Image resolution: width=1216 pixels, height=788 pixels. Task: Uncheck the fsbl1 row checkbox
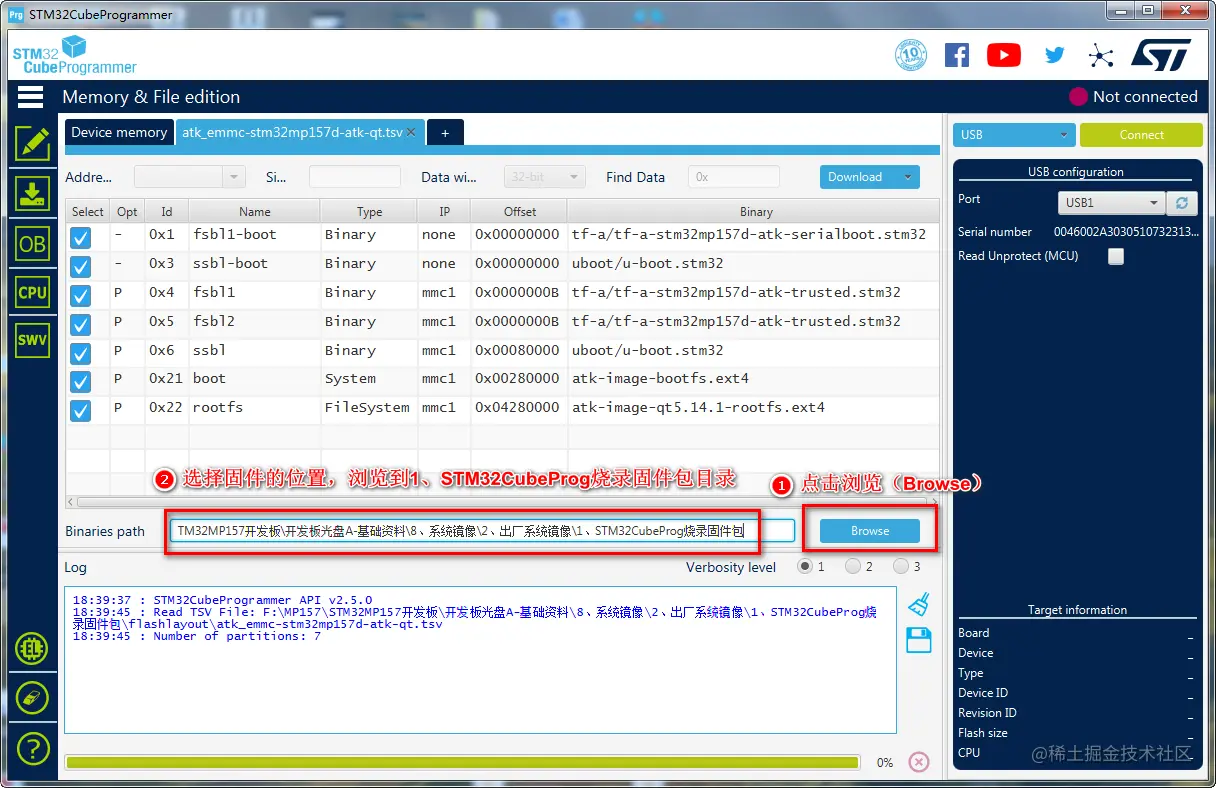click(x=81, y=296)
